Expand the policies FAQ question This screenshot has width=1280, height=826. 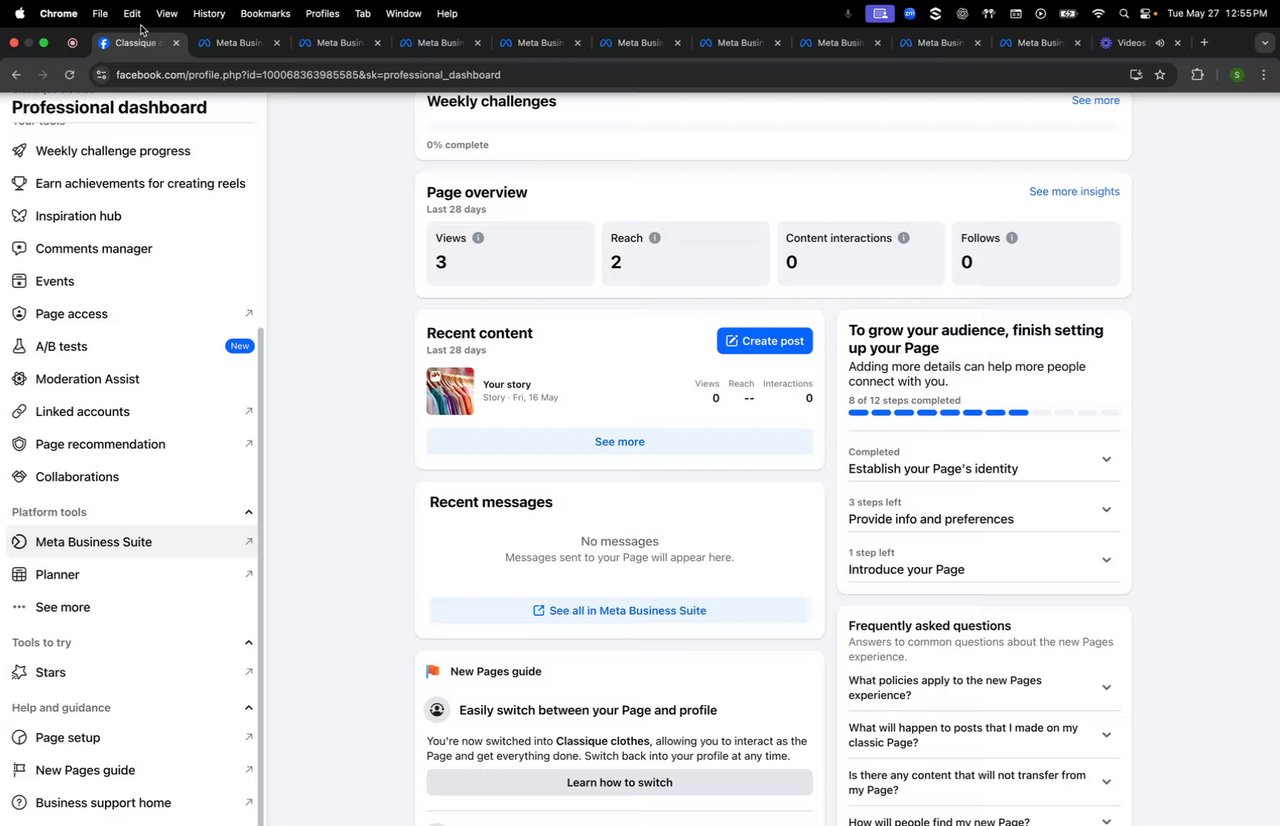(x=1106, y=688)
